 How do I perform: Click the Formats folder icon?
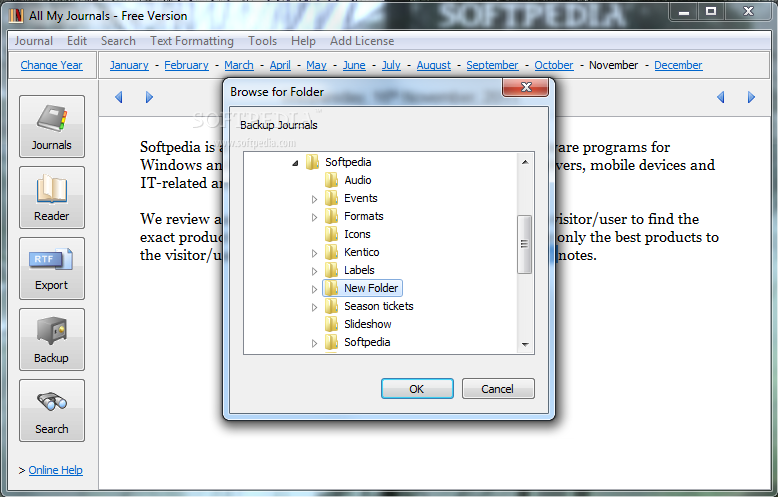[x=331, y=216]
